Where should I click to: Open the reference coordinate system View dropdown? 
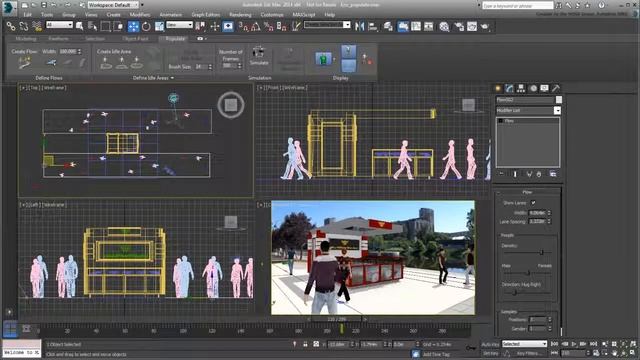(180, 25)
